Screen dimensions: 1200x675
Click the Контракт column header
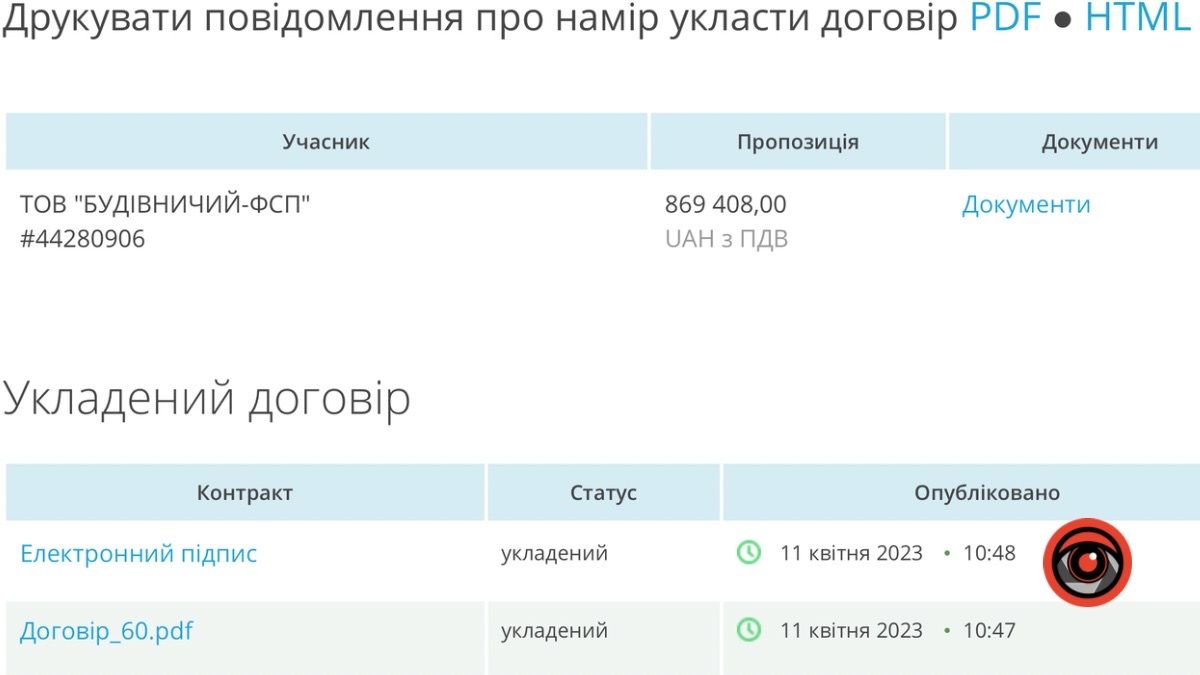(245, 492)
